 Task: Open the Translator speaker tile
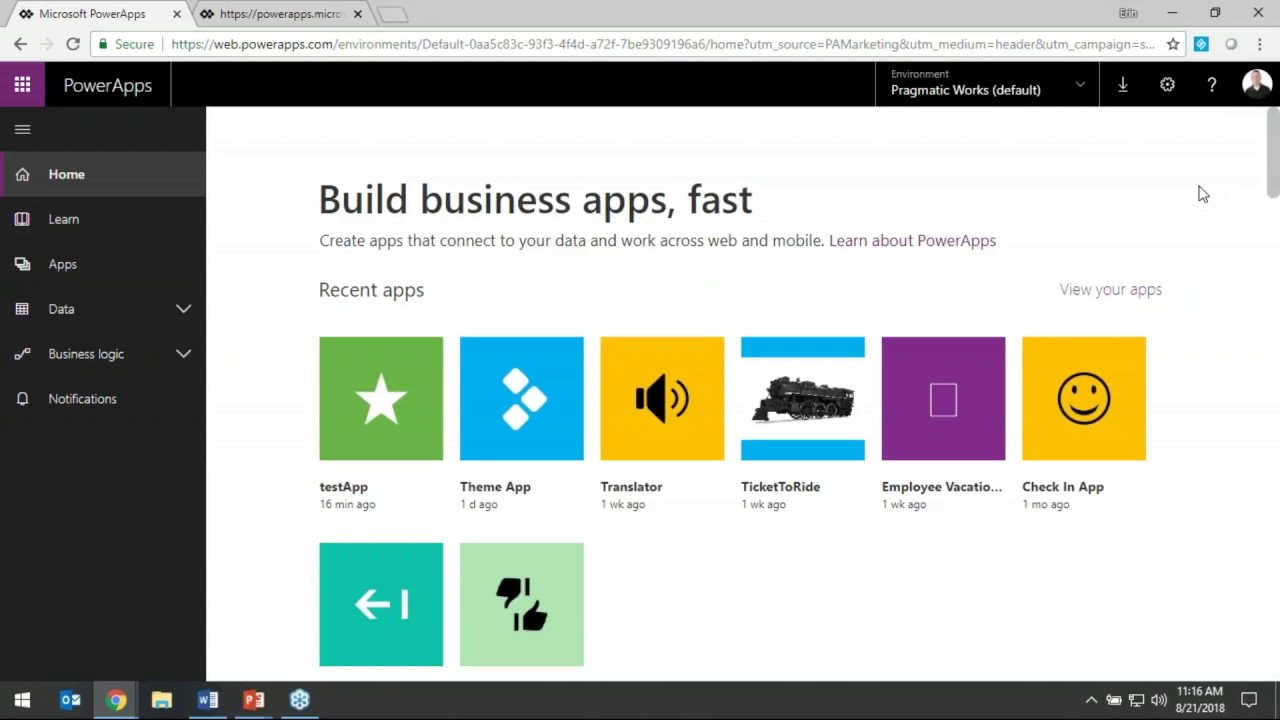point(662,398)
